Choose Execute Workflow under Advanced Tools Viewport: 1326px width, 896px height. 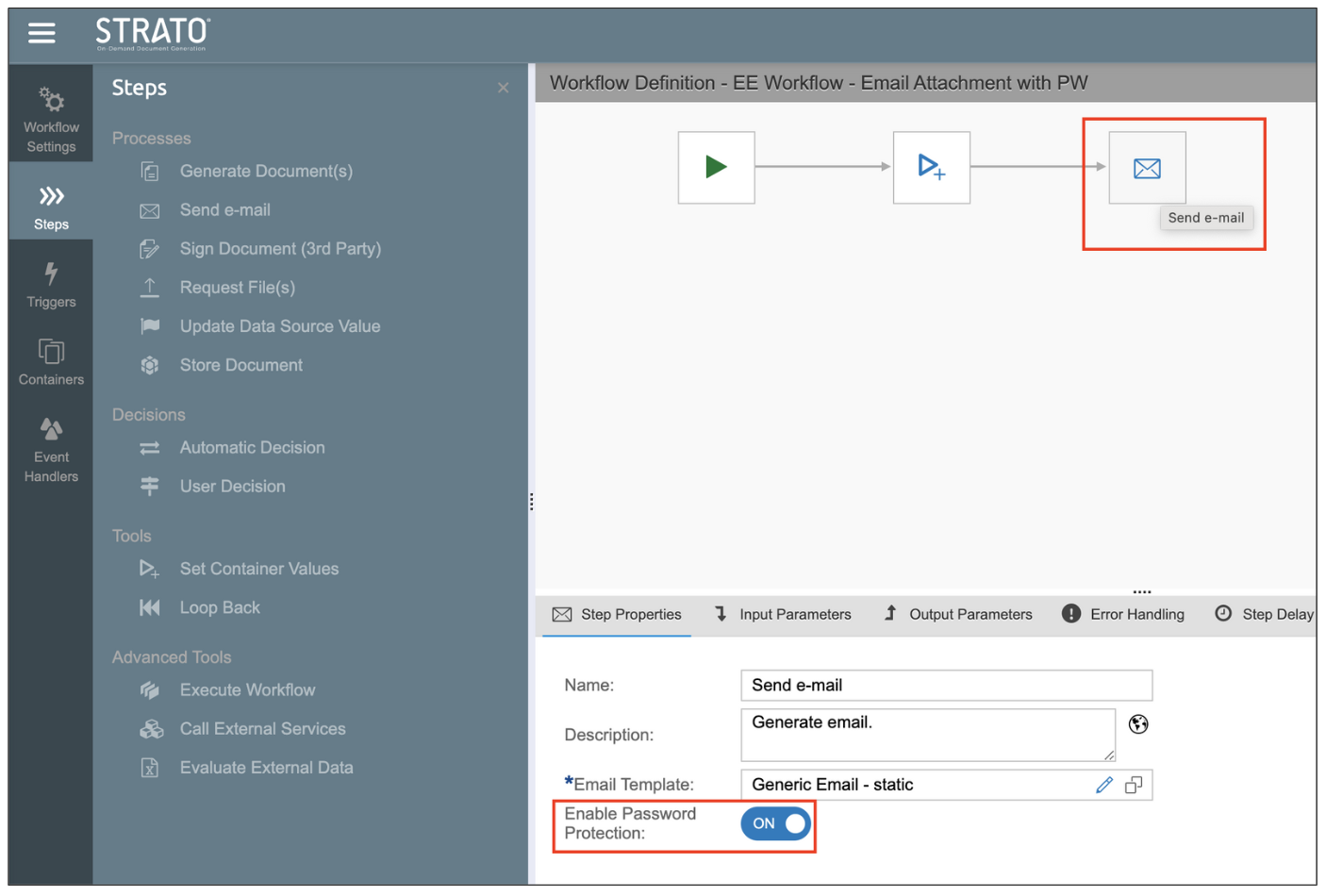(247, 690)
